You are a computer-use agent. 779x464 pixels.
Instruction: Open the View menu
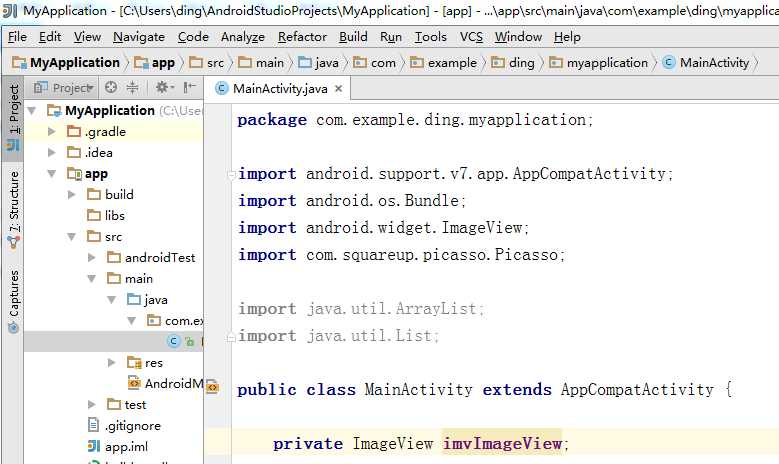[x=87, y=37]
